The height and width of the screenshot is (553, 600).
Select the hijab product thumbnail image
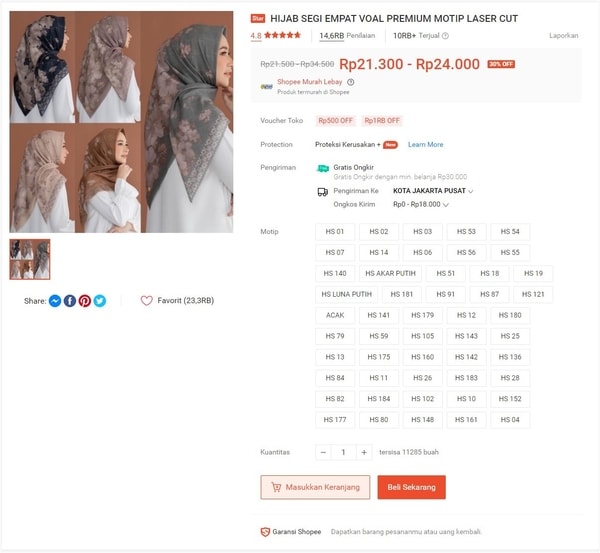(30, 259)
